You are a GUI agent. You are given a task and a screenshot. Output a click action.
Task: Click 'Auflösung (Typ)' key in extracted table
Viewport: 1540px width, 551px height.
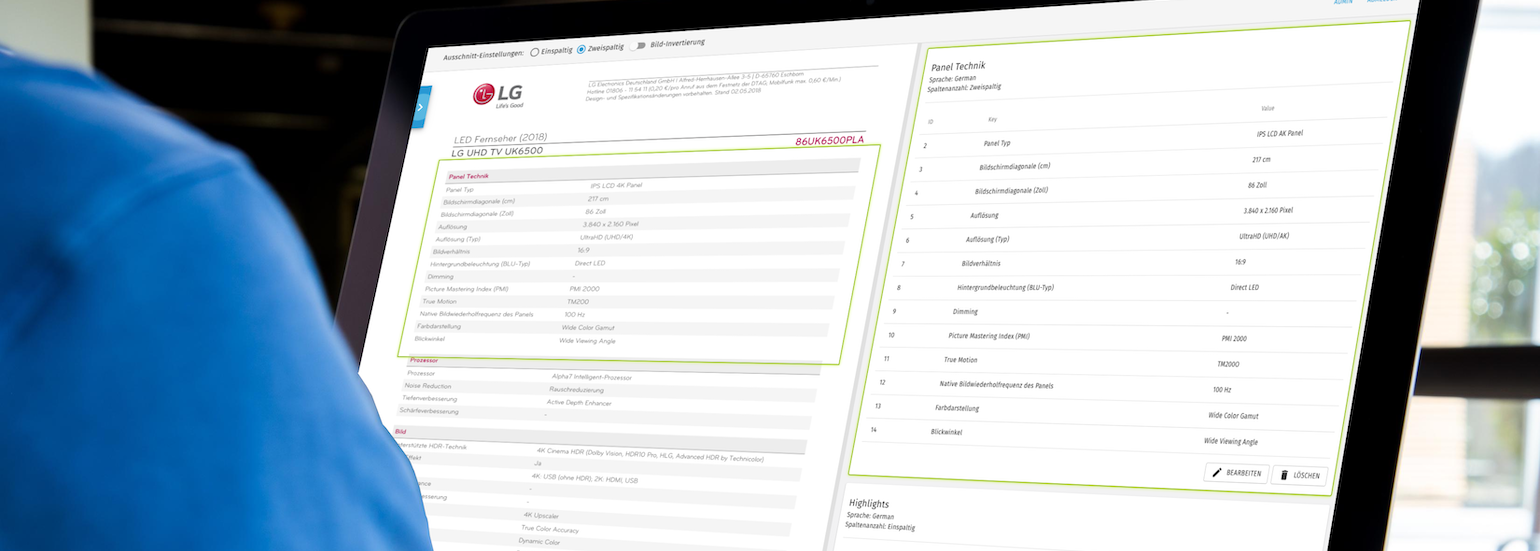coord(987,240)
